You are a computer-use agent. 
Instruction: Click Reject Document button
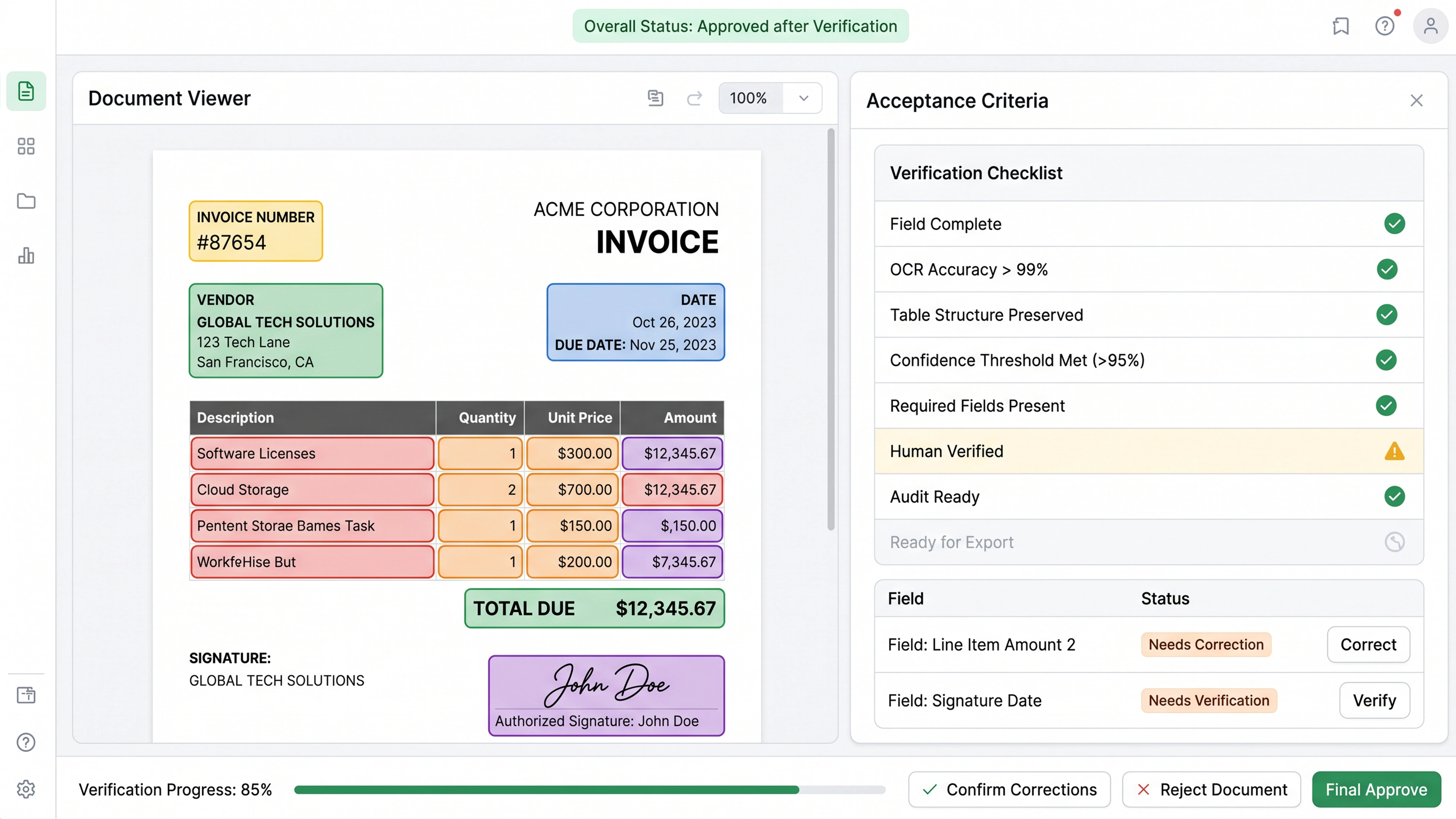pos(1211,790)
